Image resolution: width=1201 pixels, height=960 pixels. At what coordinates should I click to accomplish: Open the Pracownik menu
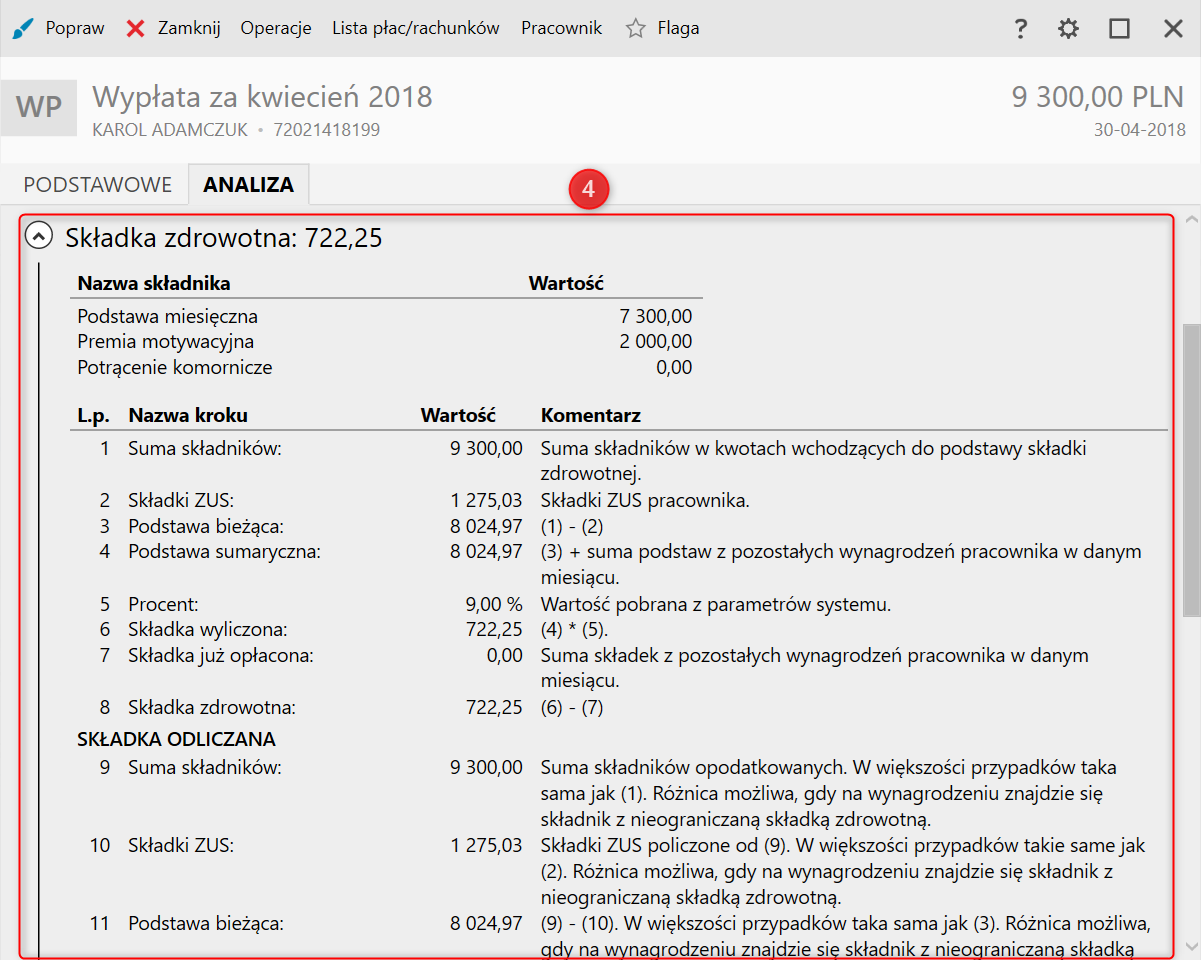(561, 28)
